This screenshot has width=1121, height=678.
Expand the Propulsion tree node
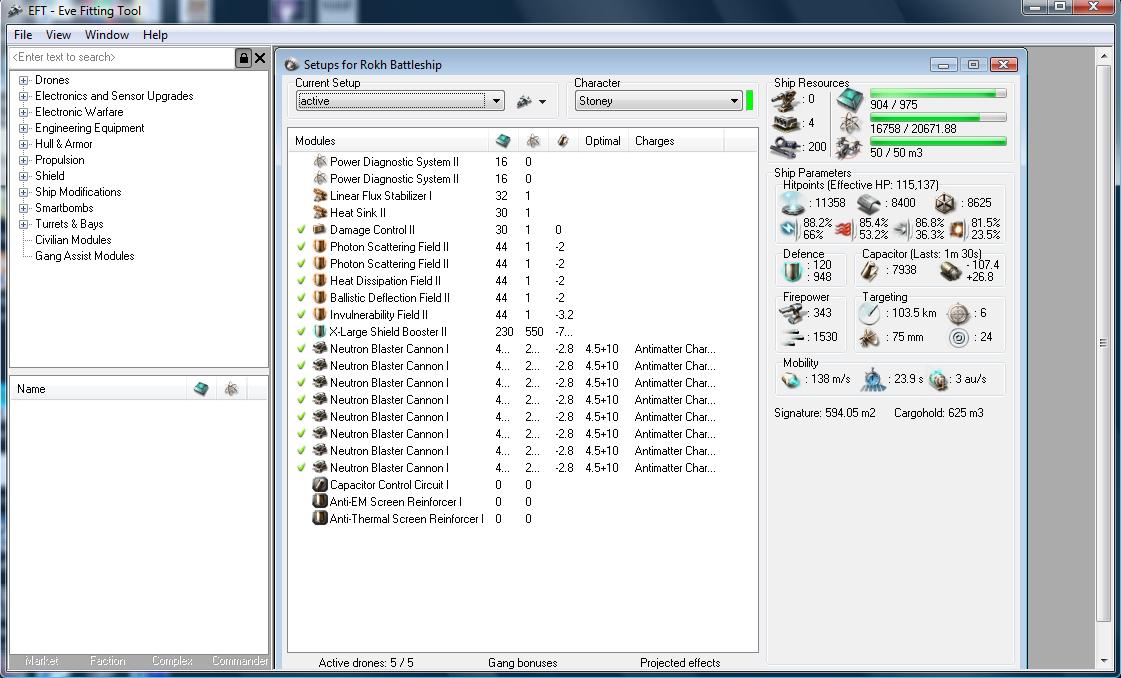pos(24,160)
